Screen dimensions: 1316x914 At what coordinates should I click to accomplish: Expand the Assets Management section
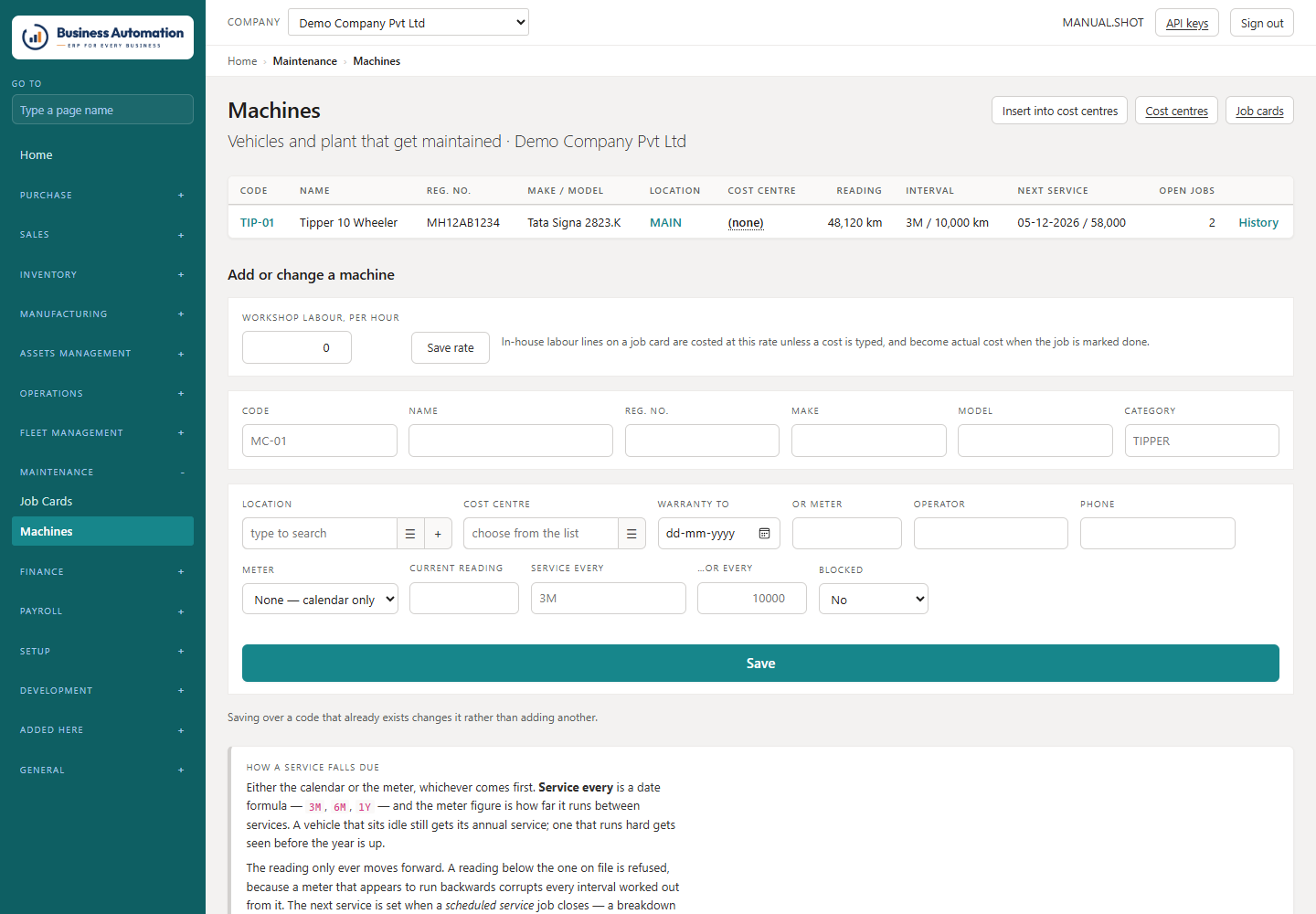[102, 354]
